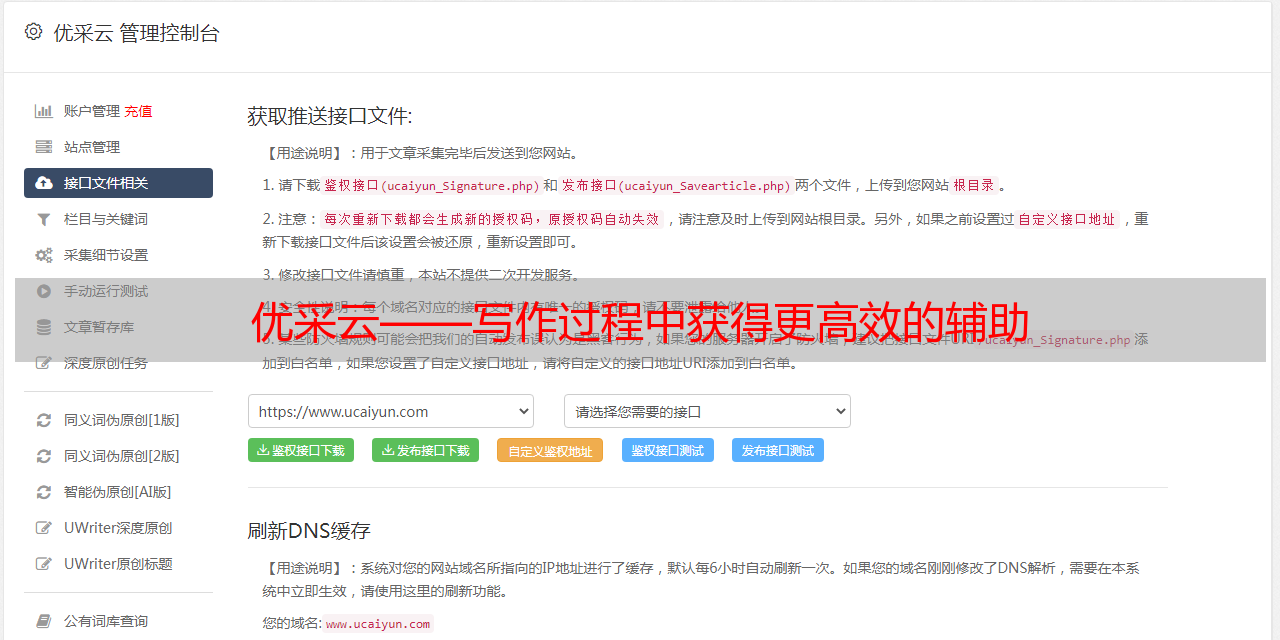Click the gears icon for 采集细节设置
The height and width of the screenshot is (640, 1280).
44,255
